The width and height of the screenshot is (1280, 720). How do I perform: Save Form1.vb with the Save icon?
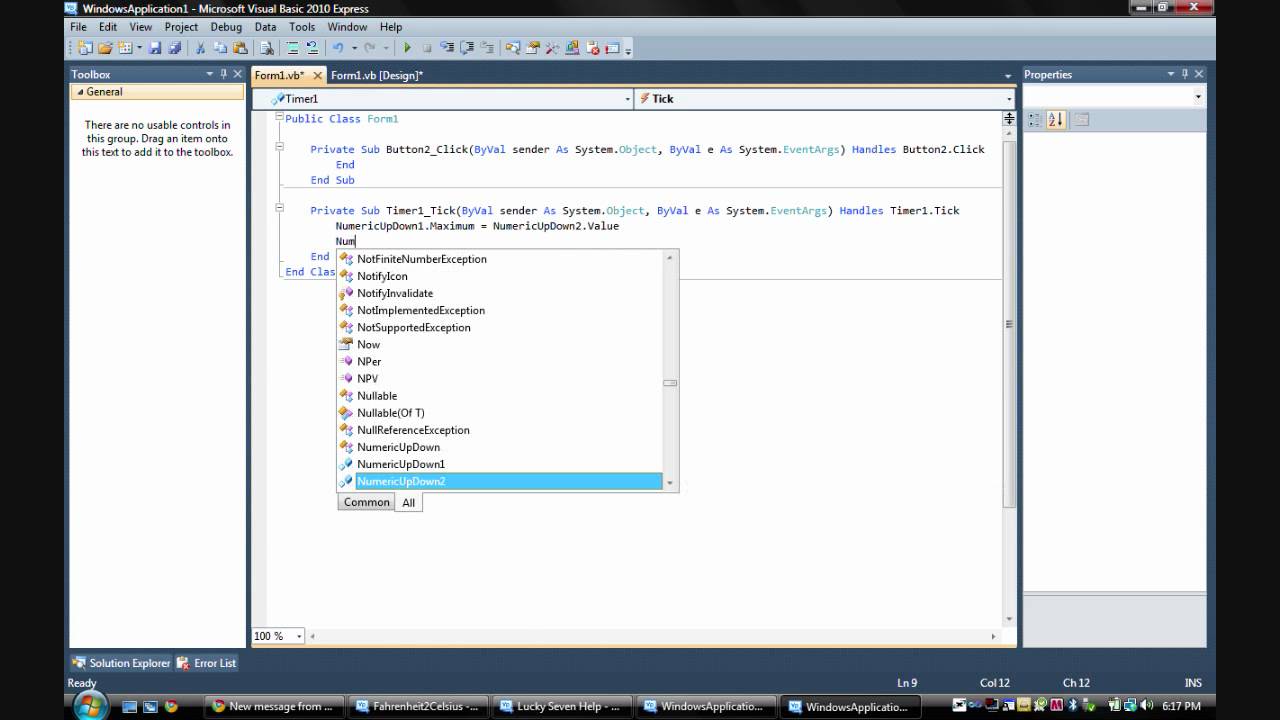(x=155, y=48)
